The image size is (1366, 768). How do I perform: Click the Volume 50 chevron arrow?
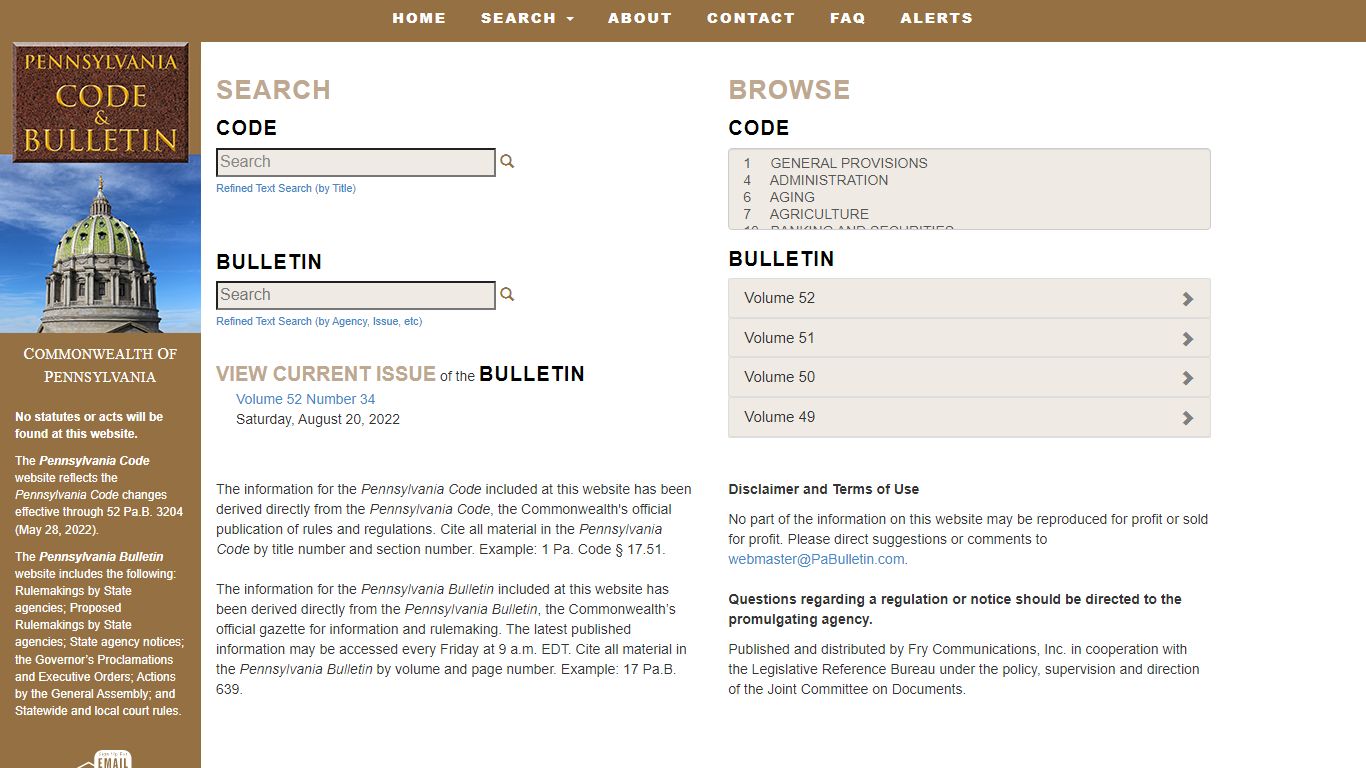(1188, 378)
